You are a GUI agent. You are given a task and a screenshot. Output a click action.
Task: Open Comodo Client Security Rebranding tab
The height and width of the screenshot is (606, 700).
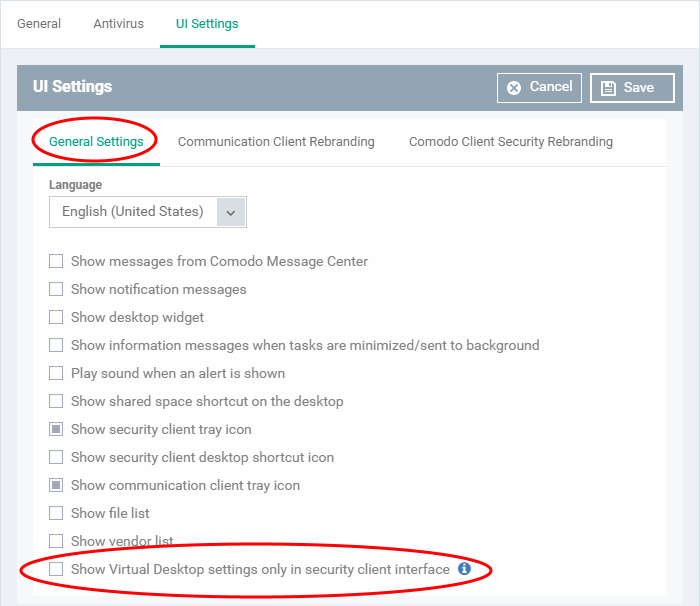510,142
